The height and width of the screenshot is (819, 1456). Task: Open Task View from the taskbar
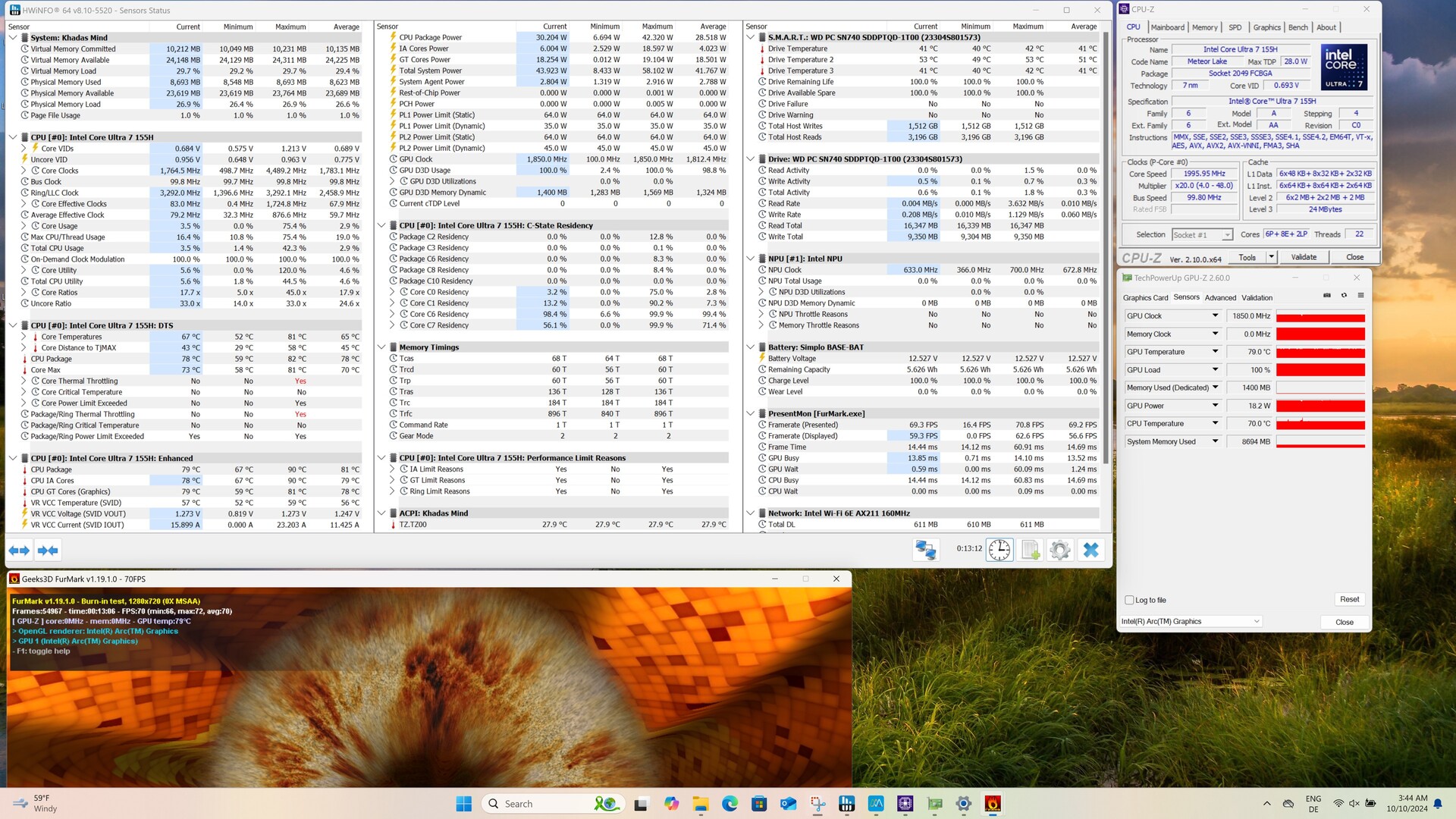[641, 804]
